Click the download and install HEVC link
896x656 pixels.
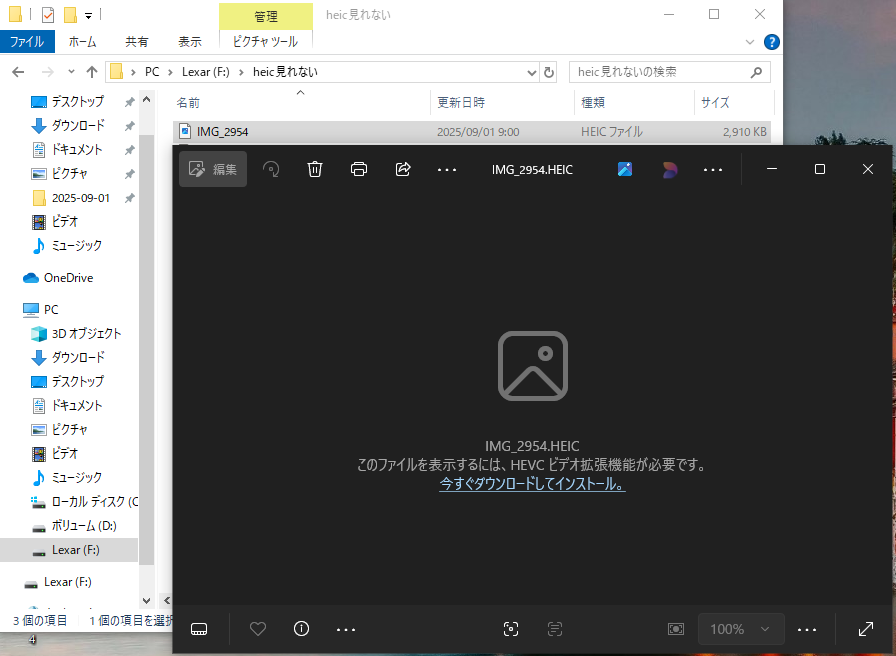(x=532, y=484)
